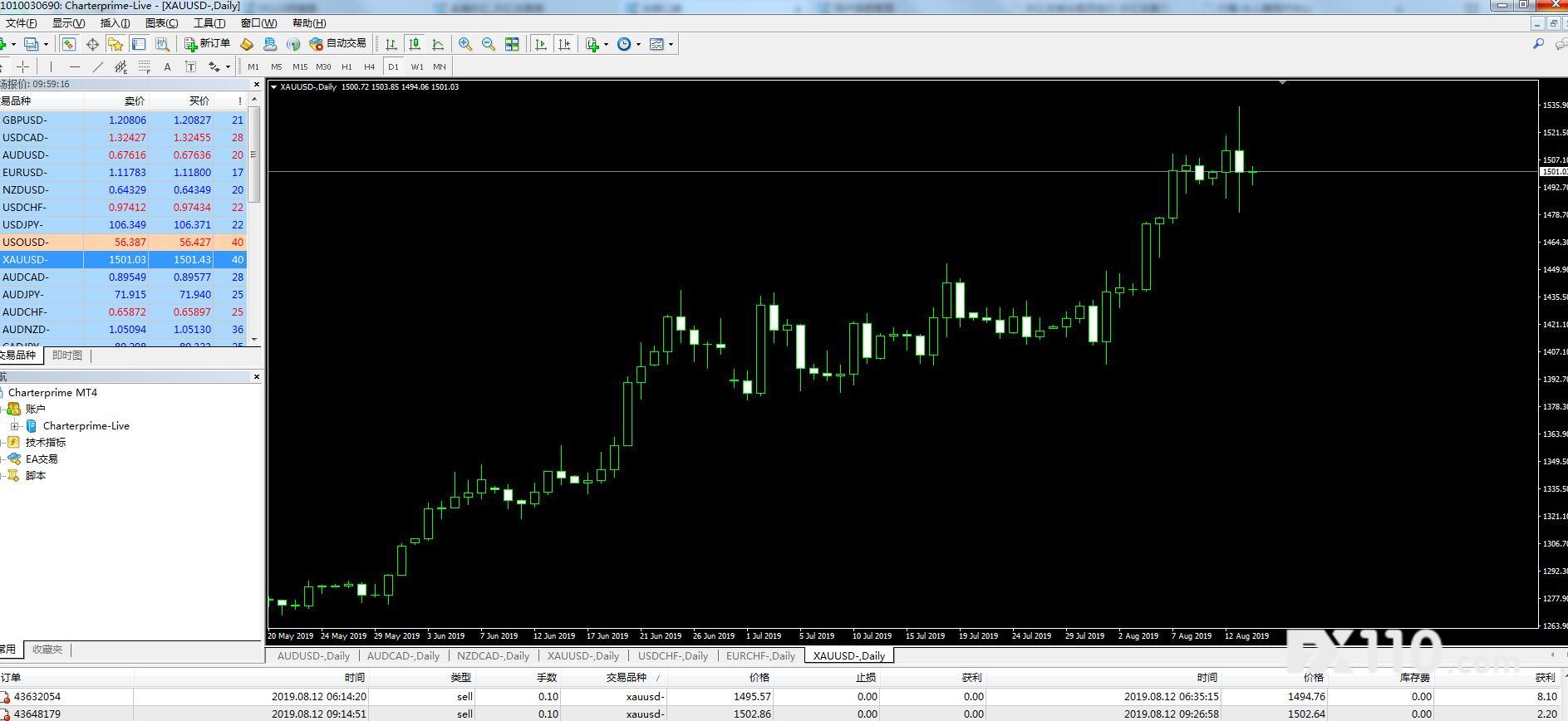Open the 收藏夹 favorites tab in Navigator
1568x721 pixels.
47,650
